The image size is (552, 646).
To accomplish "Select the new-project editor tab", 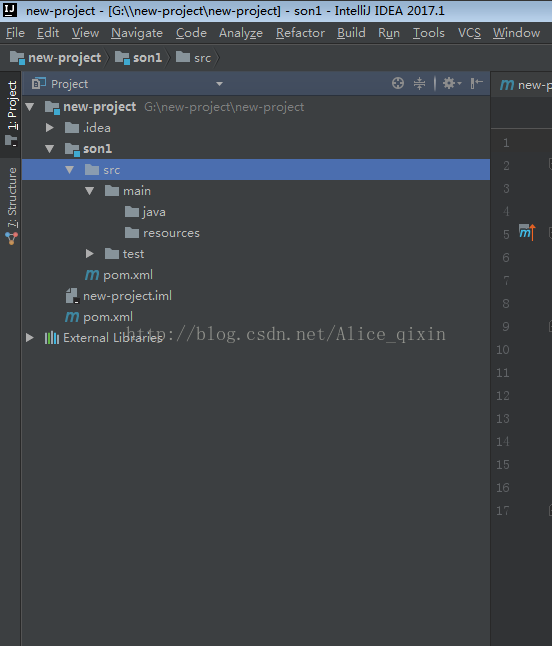I will pyautogui.click(x=525, y=85).
